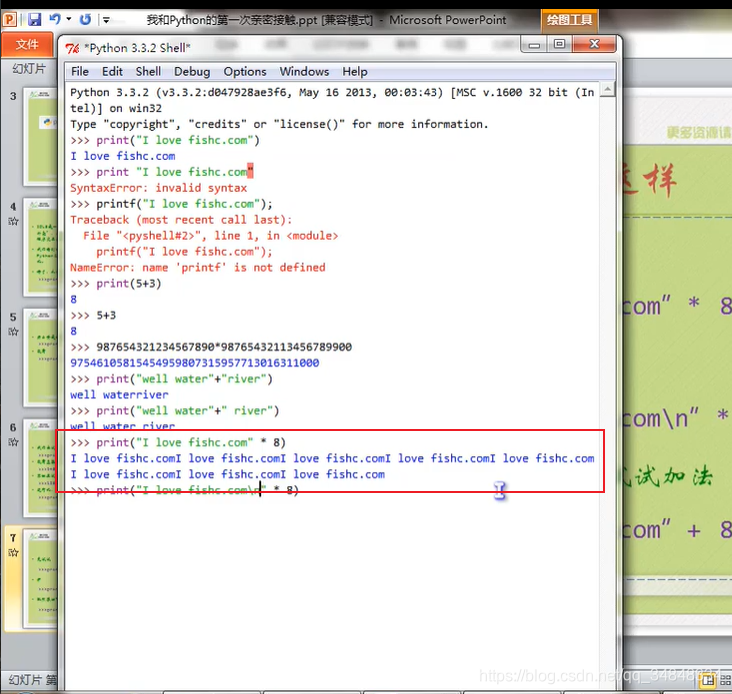Select slide 6 thumbnail in PowerPoint
This screenshot has height=694, width=732.
[x=42, y=468]
